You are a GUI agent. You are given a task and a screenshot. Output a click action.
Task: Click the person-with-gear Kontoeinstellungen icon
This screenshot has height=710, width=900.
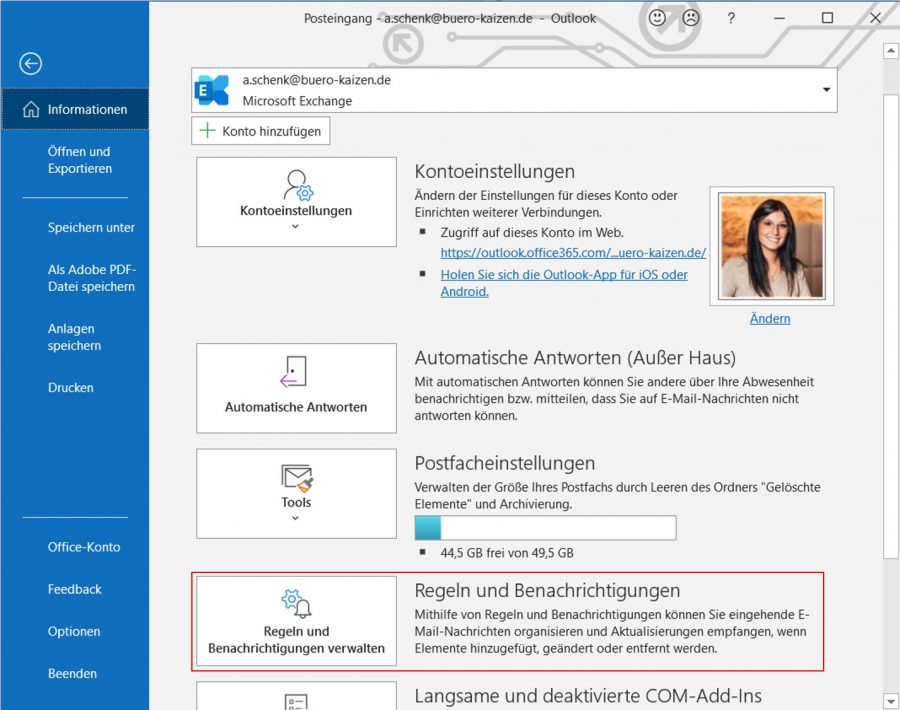(297, 185)
